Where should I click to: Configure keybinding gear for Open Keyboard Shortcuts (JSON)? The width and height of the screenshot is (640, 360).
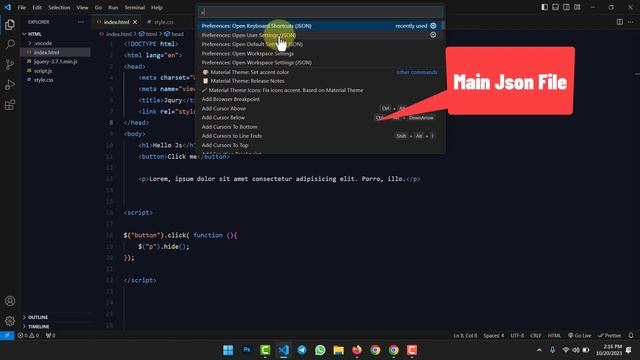[x=433, y=26]
